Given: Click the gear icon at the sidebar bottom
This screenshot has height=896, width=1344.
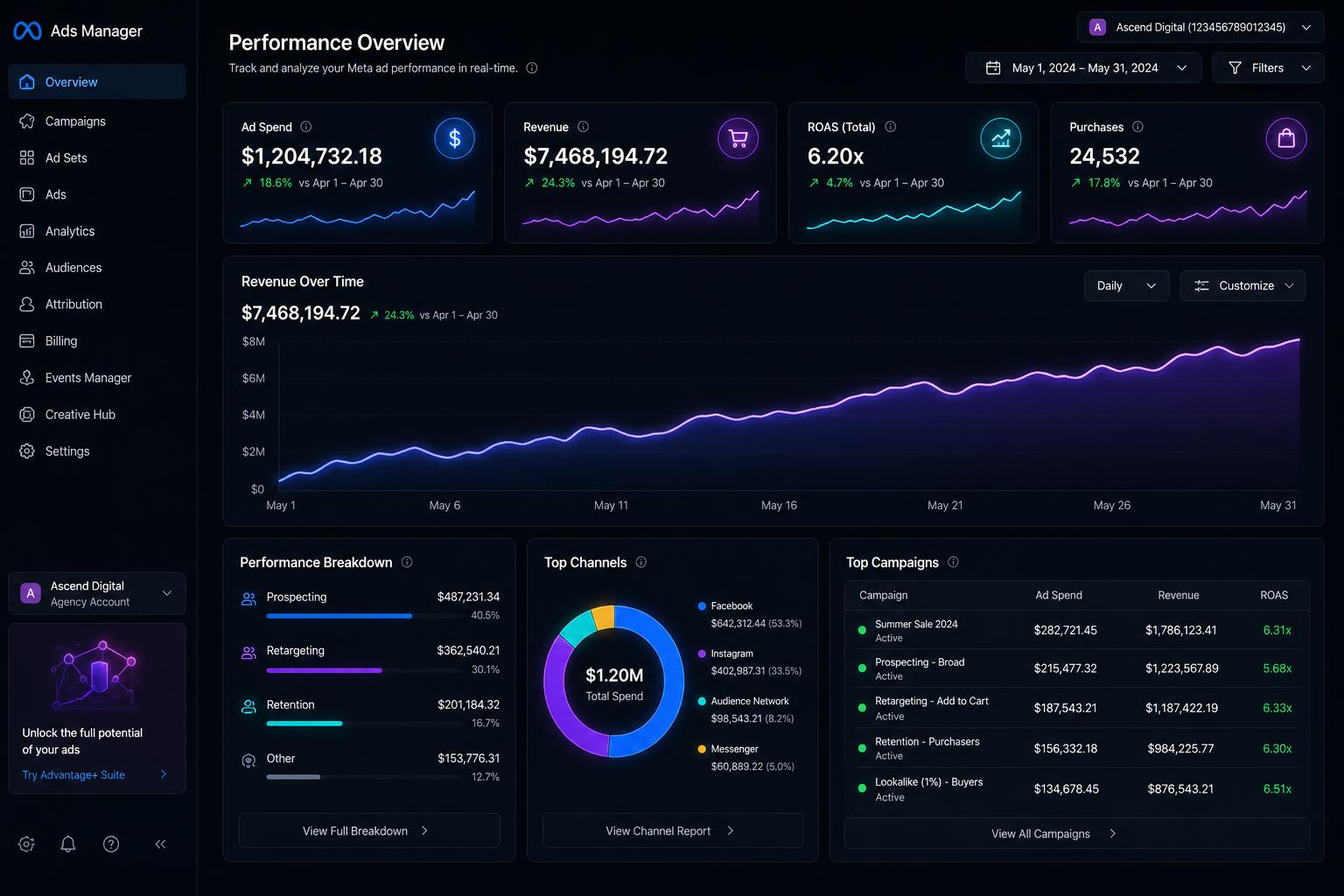Looking at the screenshot, I should 26,844.
